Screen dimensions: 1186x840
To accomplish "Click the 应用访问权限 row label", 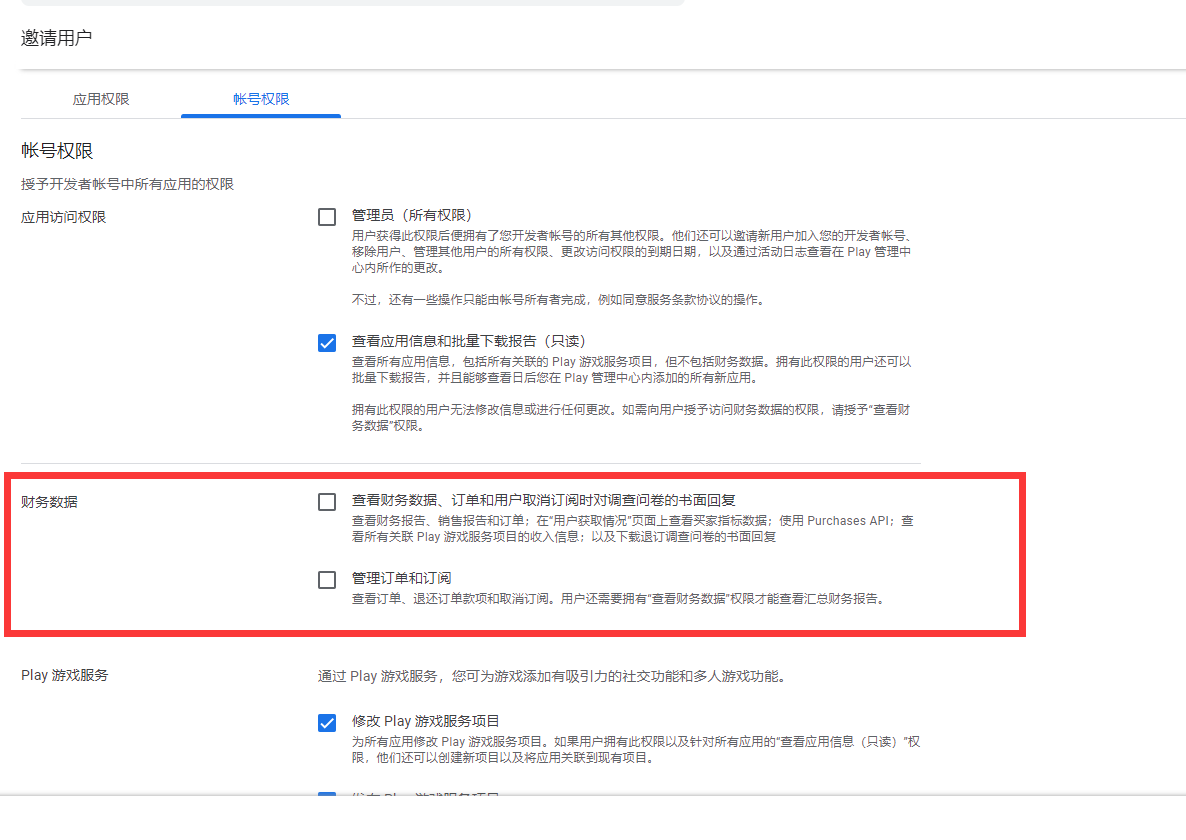I will tap(61, 216).
